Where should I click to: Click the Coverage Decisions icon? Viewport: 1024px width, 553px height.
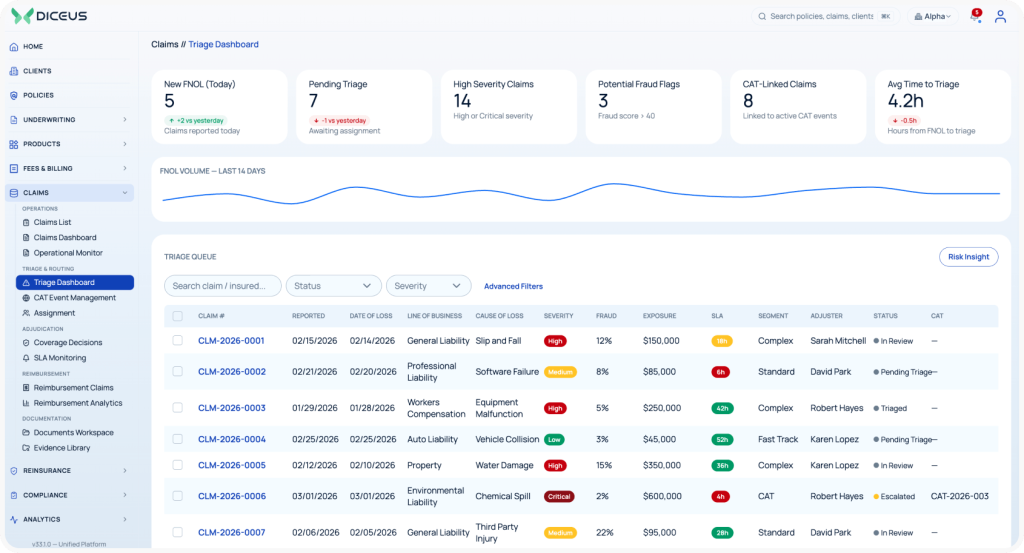pyautogui.click(x=26, y=343)
